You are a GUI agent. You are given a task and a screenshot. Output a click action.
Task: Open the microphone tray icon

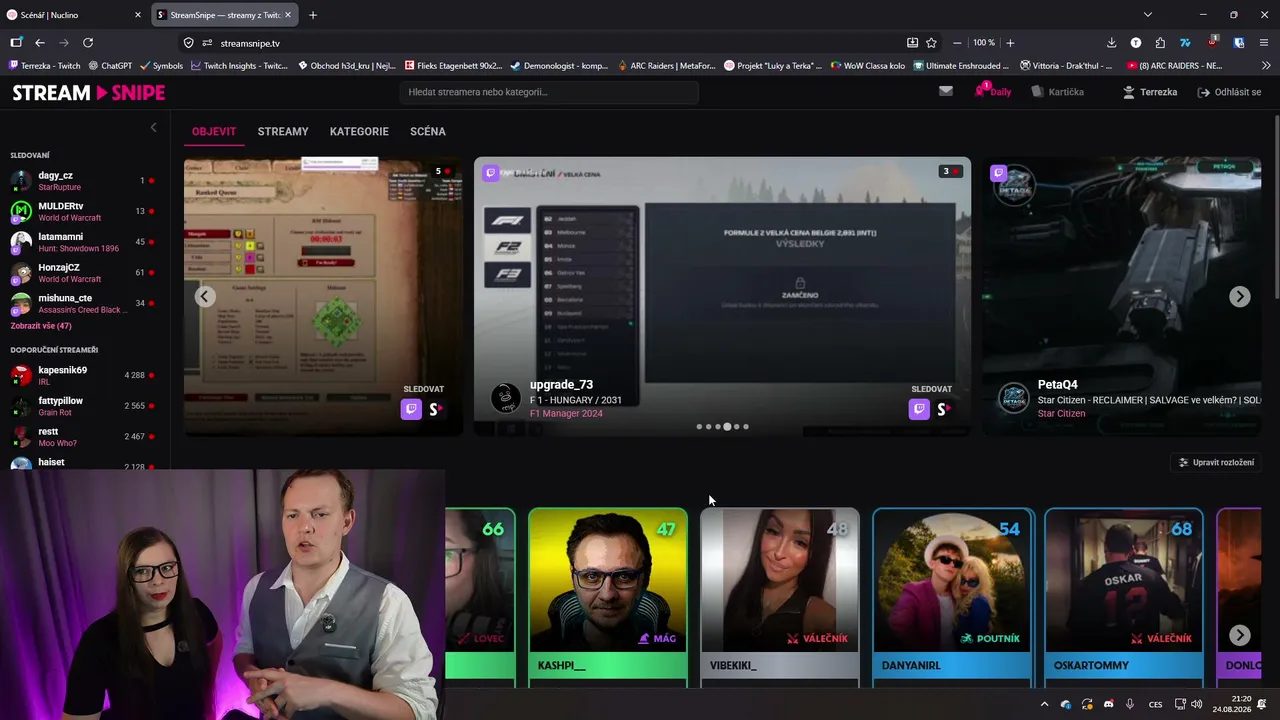coord(1130,704)
